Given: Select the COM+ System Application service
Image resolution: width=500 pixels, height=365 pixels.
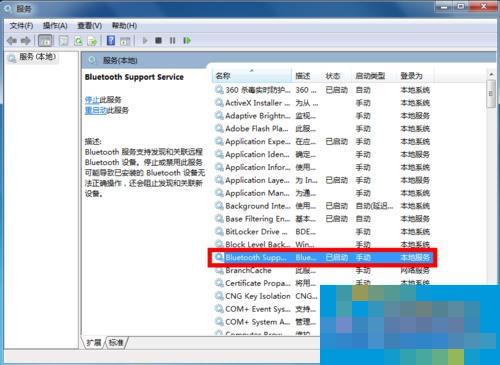Looking at the screenshot, I should (267, 322).
